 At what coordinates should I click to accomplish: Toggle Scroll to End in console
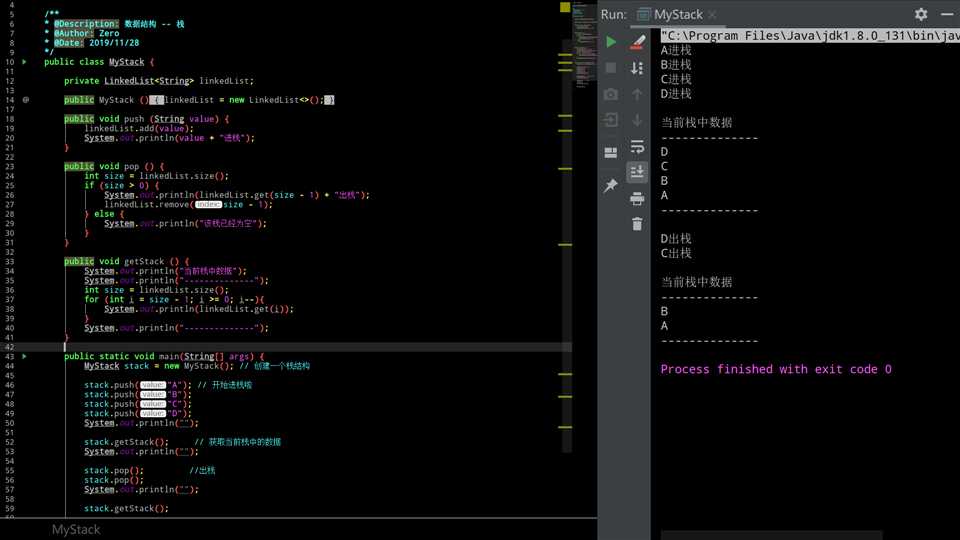click(x=637, y=172)
